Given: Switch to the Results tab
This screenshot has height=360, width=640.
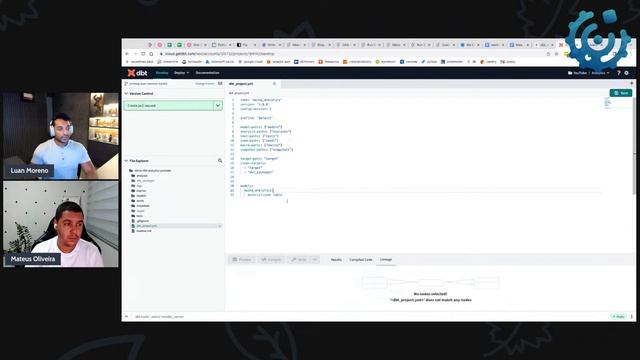Looking at the screenshot, I should [x=336, y=260].
